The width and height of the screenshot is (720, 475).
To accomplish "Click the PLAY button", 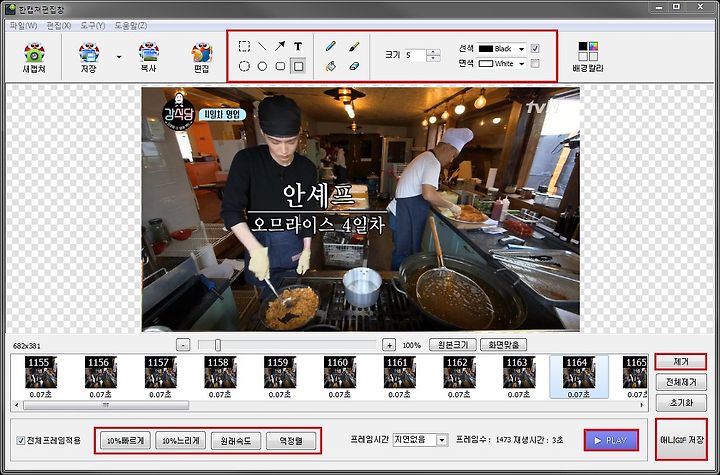I will coord(611,441).
